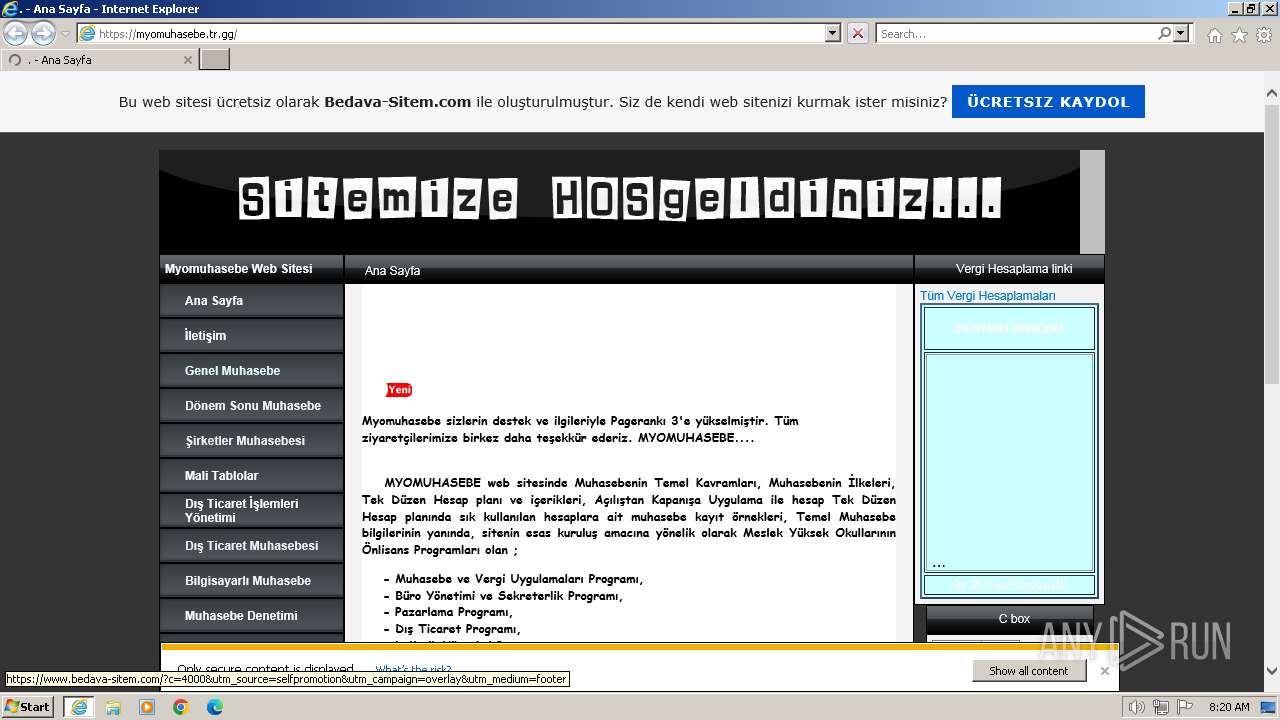Stop page loading with red X button
The image size is (1280, 720).
[858, 33]
